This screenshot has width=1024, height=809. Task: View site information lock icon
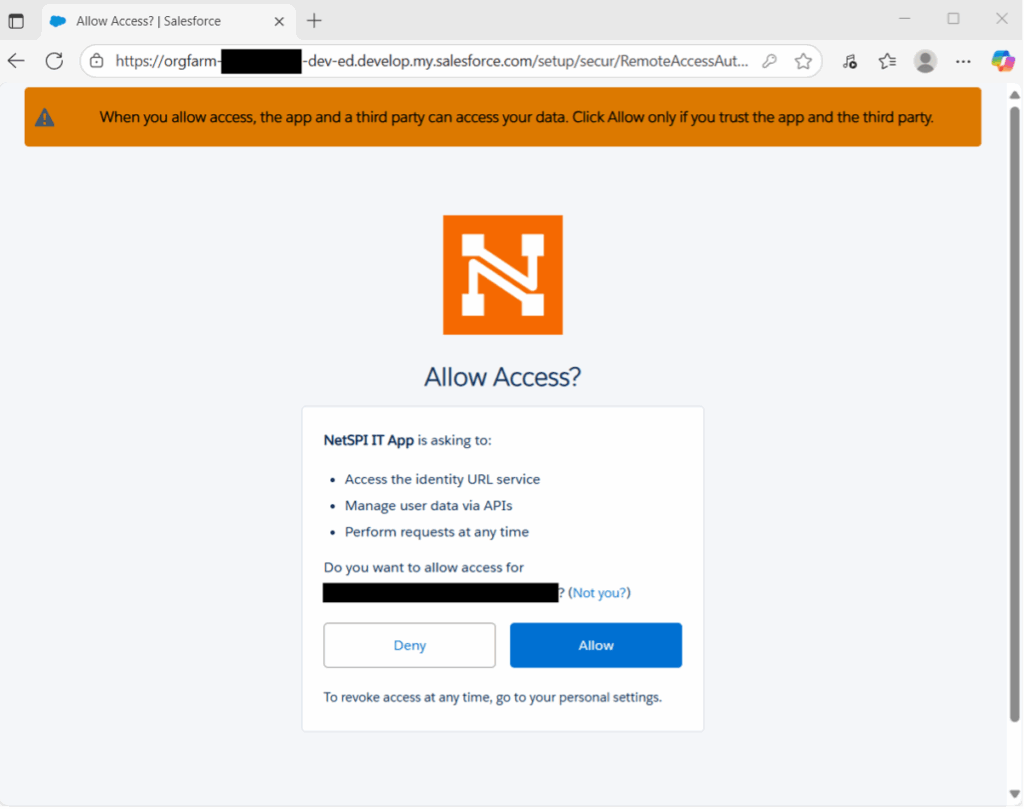[x=97, y=61]
